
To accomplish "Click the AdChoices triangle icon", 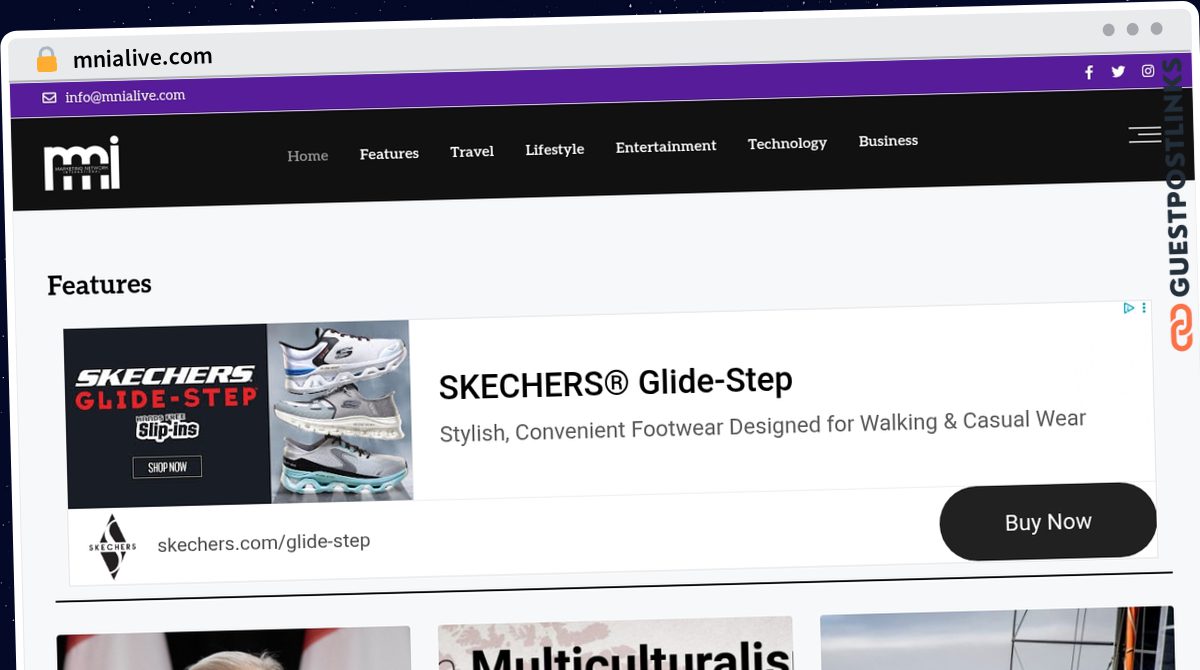I will click(1129, 308).
